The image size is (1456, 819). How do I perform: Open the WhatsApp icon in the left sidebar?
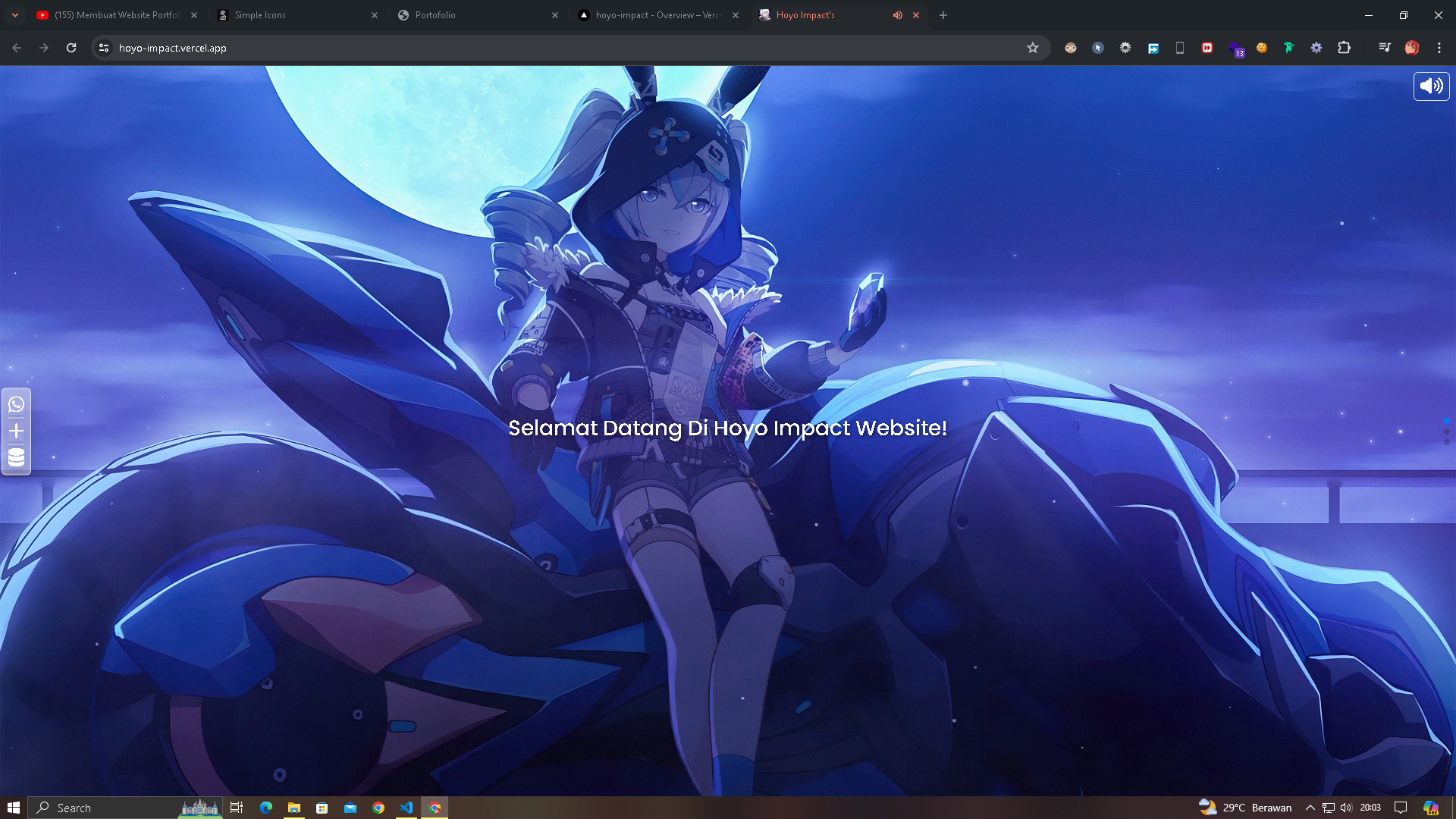coord(16,404)
